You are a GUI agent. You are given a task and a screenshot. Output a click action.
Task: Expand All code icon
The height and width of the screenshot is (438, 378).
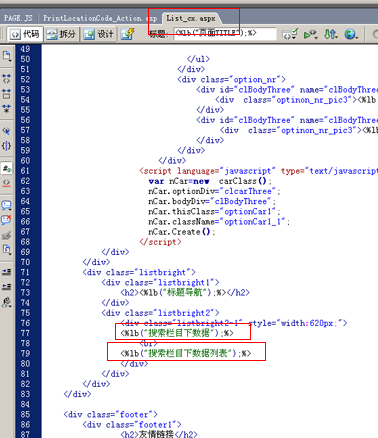click(x=7, y=108)
